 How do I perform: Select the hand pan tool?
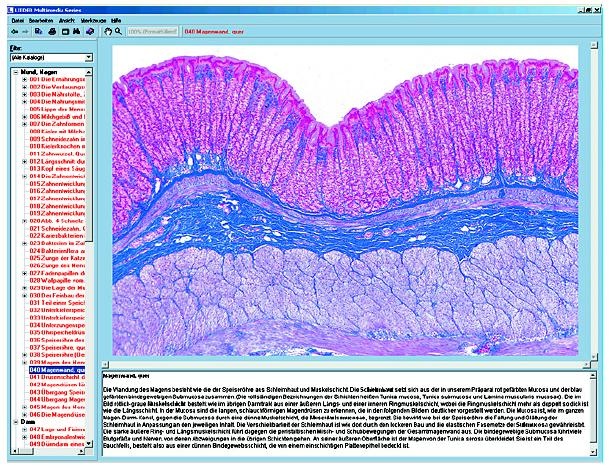[106, 32]
